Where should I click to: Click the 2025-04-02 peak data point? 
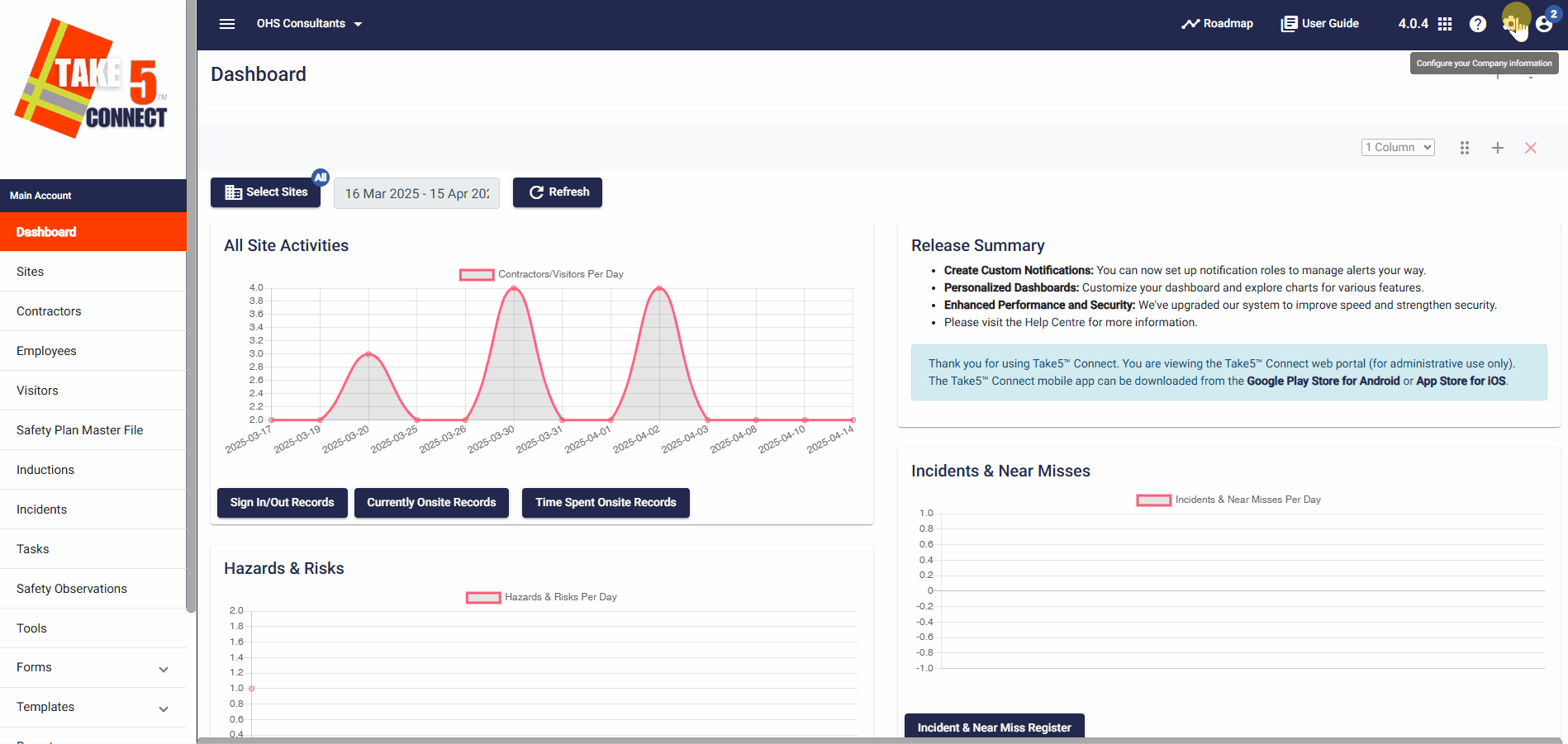click(659, 288)
